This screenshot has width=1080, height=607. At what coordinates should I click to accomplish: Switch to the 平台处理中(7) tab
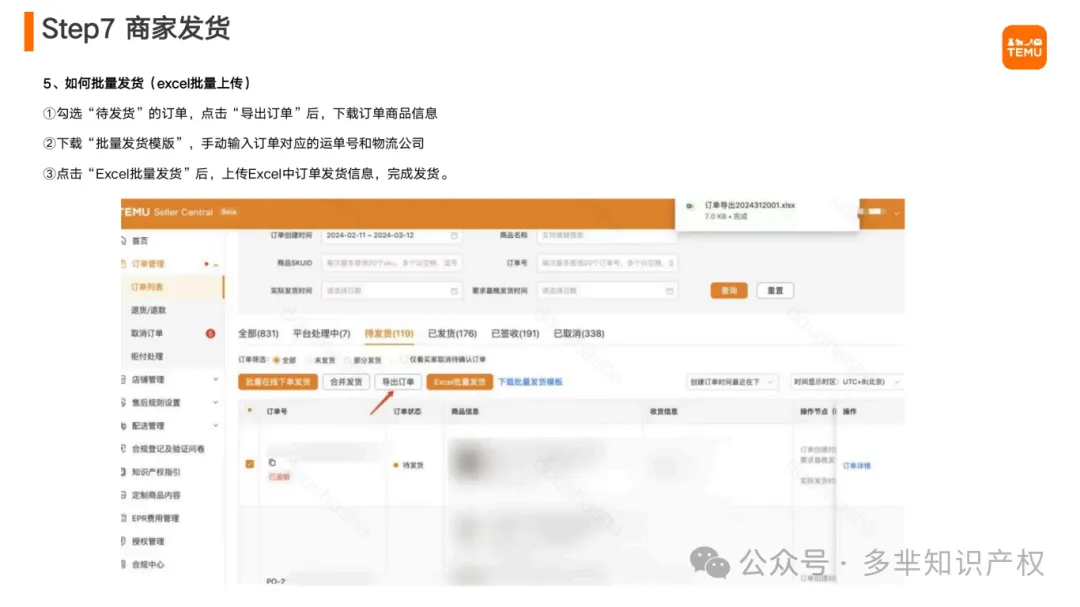tap(322, 333)
